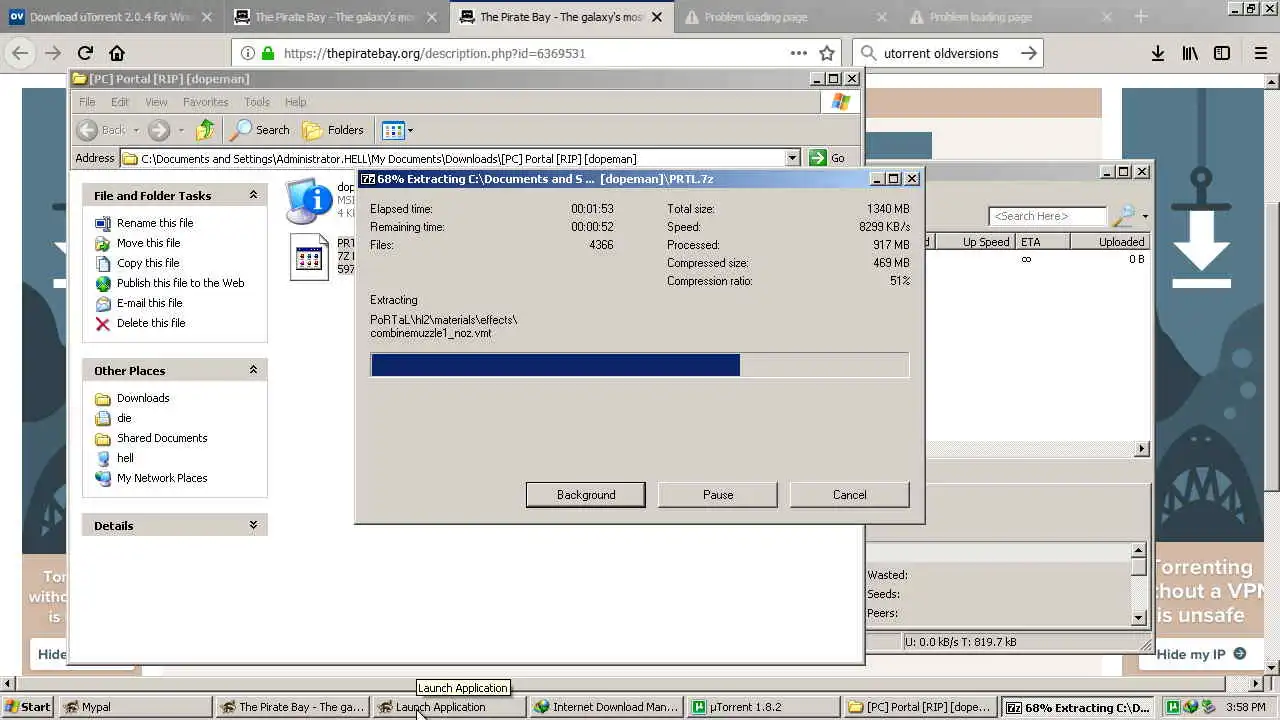Sort by ETA column in uTorrent

(1042, 242)
